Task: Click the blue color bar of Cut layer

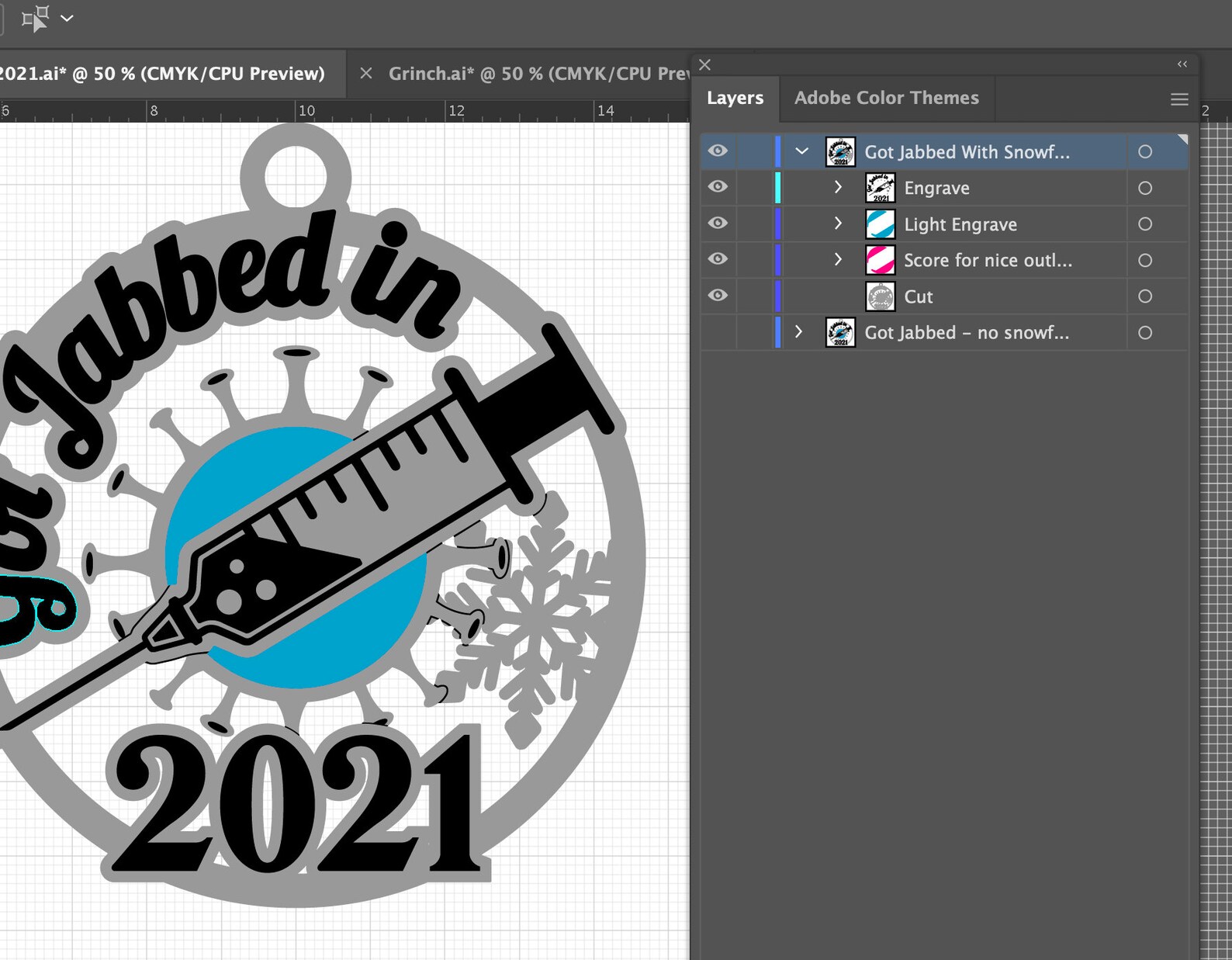Action: coord(778,296)
